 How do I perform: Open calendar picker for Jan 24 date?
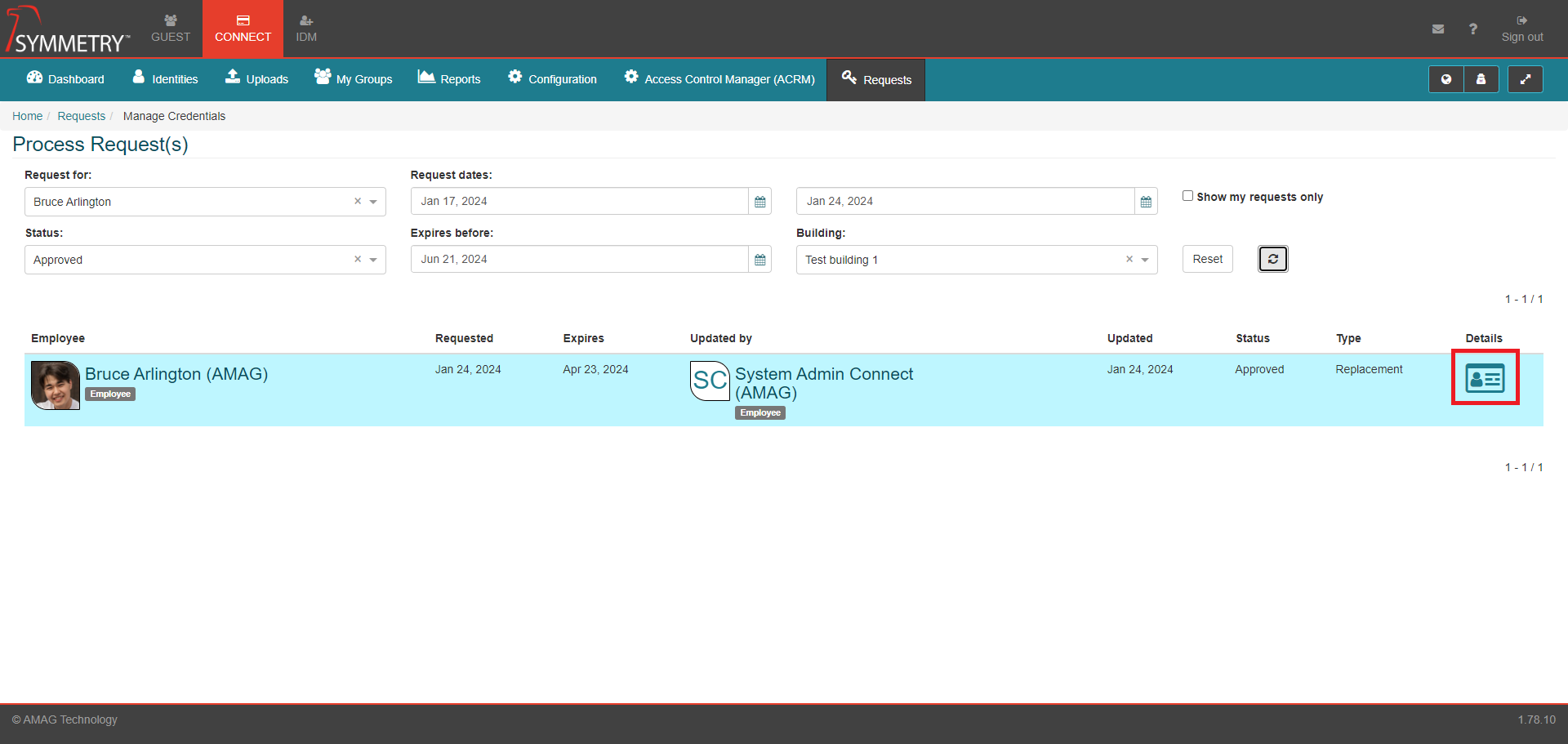coord(1146,202)
